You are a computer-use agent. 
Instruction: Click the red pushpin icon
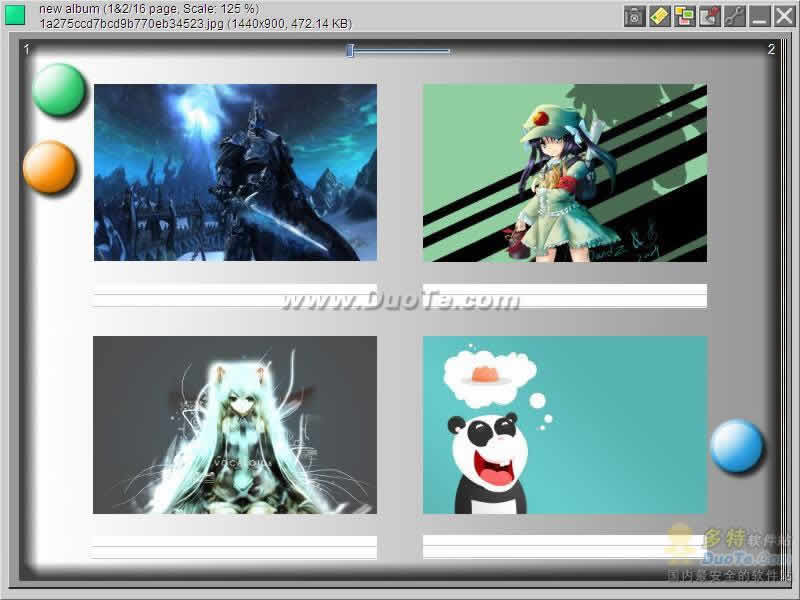(x=709, y=16)
